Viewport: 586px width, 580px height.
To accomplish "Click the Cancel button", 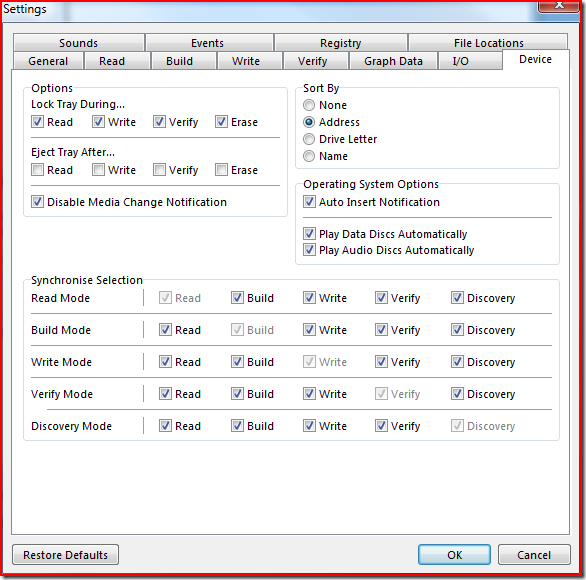I will pos(534,555).
